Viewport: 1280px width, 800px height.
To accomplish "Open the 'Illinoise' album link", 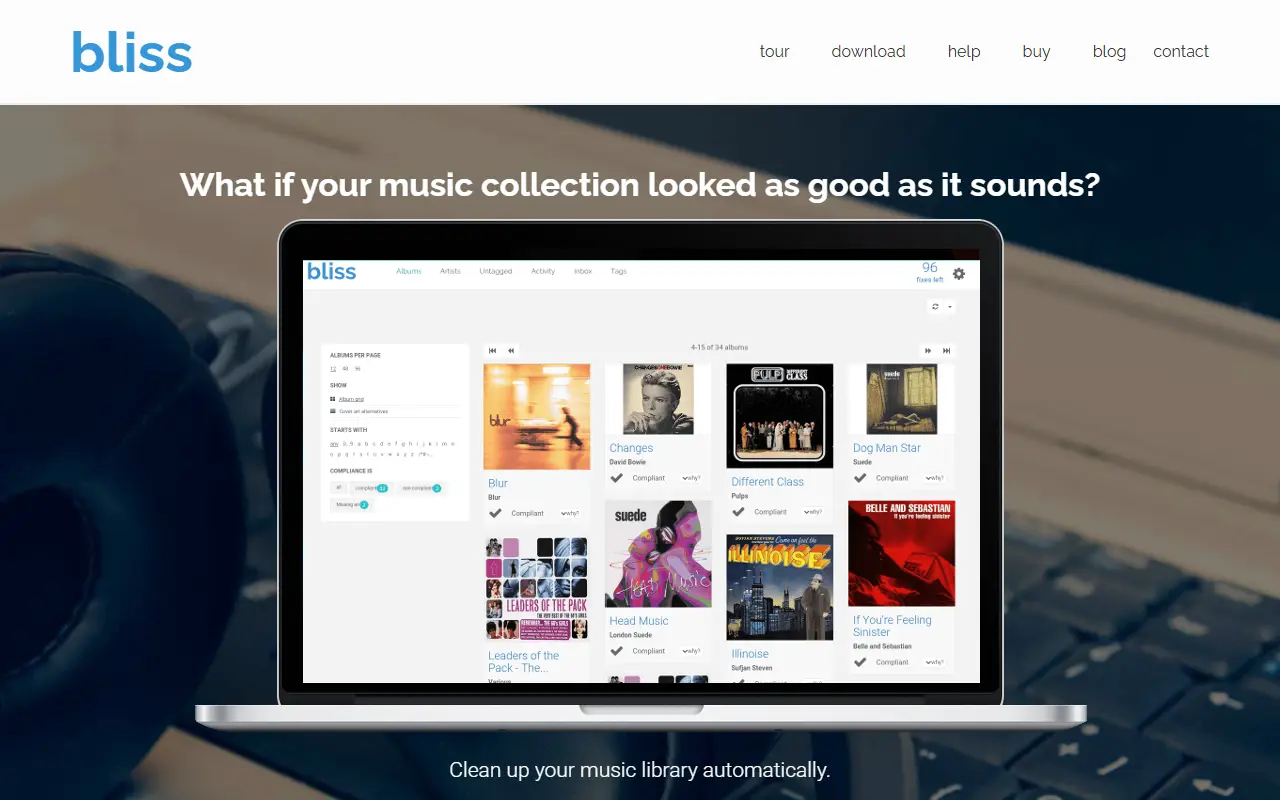I will 750,654.
